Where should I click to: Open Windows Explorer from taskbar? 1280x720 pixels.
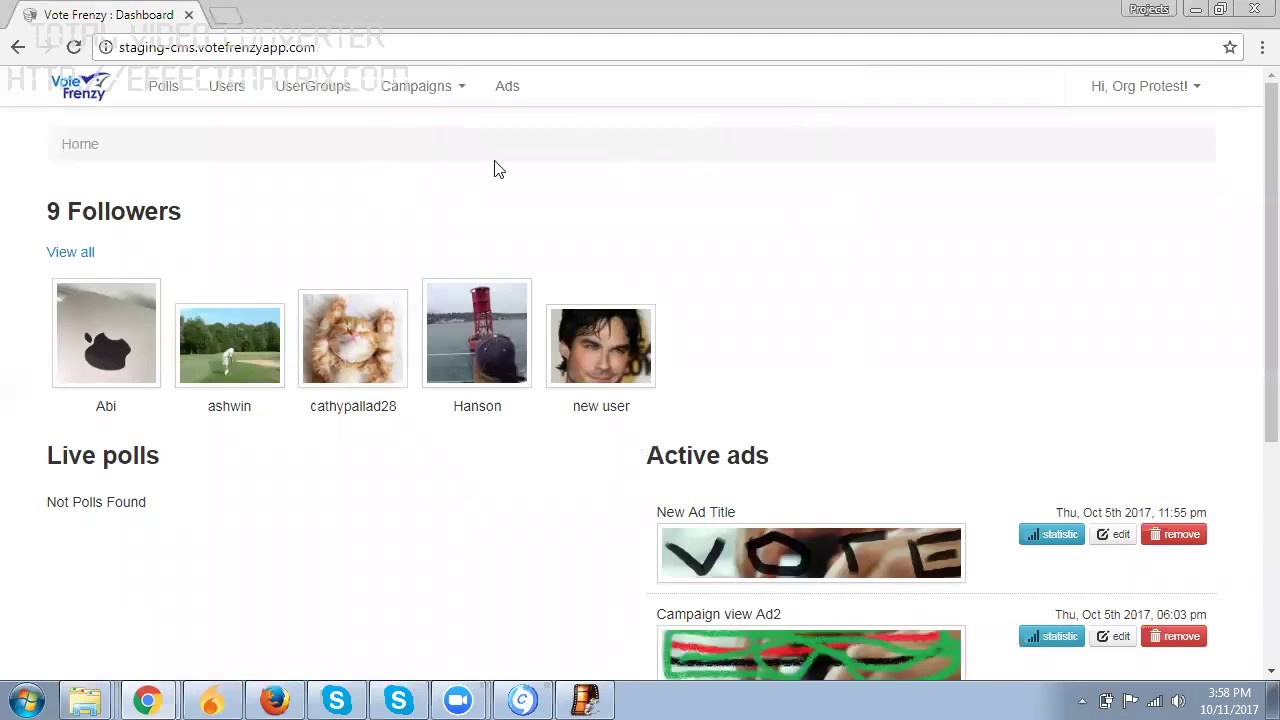point(85,701)
